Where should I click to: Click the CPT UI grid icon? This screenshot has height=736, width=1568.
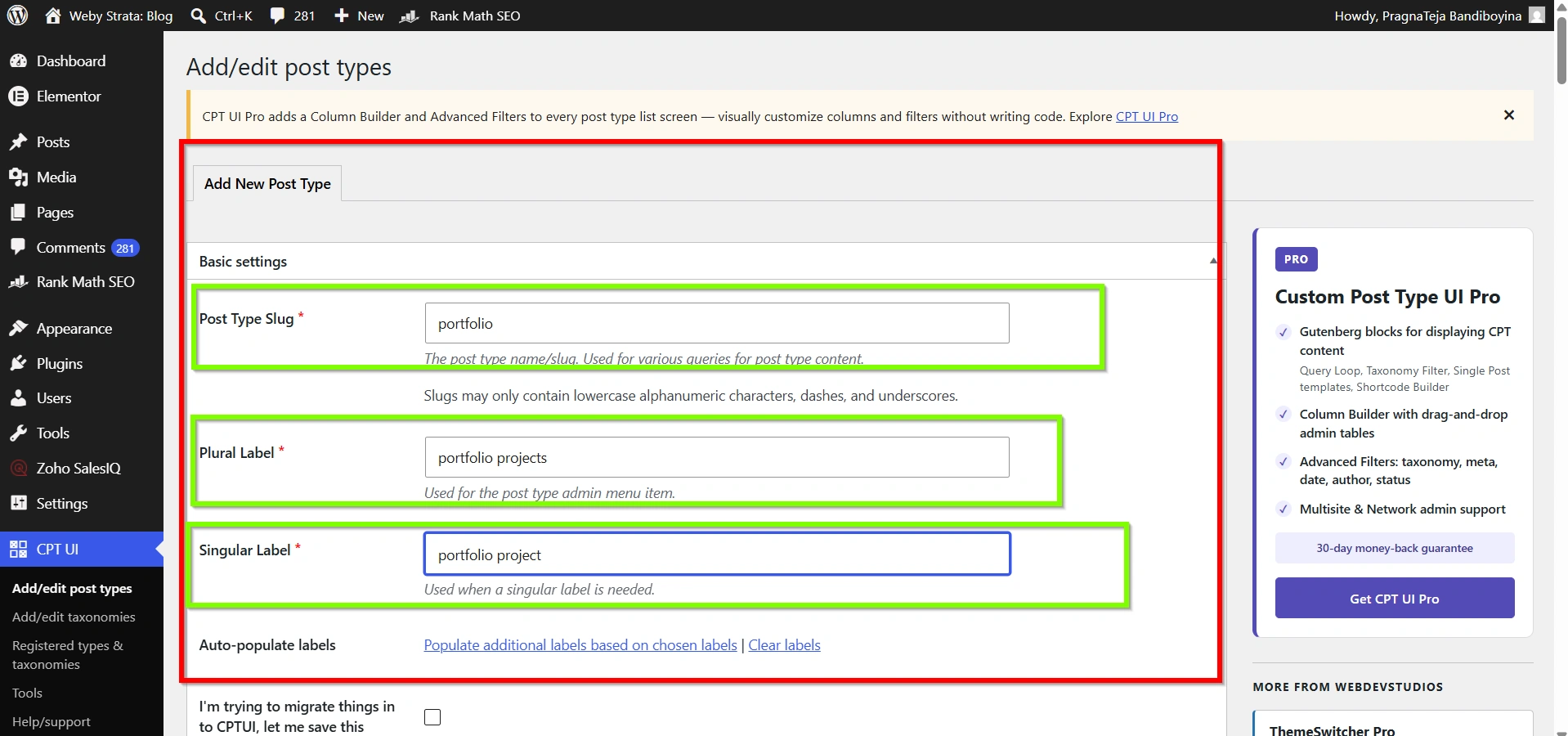pos(18,550)
